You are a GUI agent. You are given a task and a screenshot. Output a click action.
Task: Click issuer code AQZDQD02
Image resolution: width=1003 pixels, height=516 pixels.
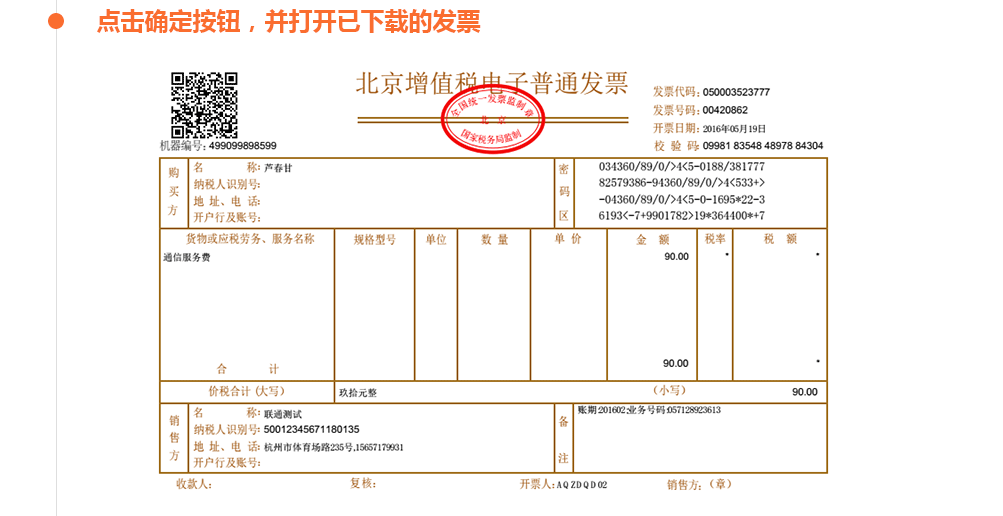[581, 485]
